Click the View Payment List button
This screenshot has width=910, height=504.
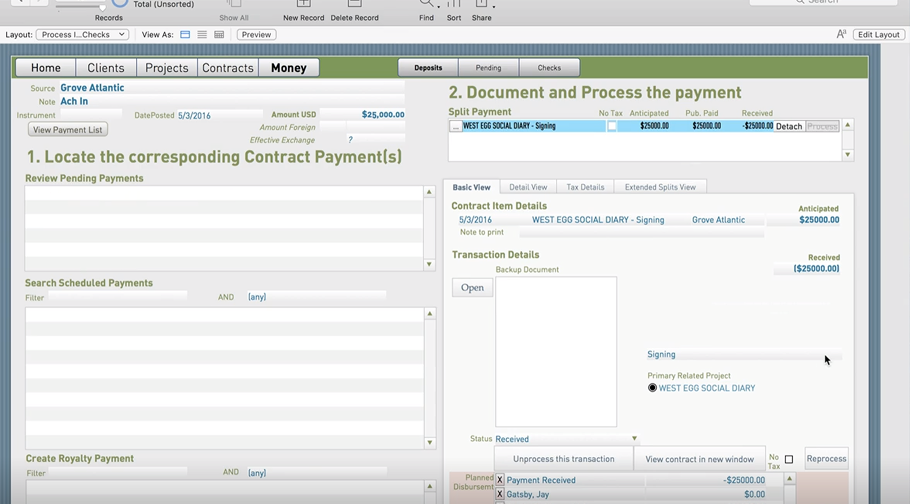(68, 130)
